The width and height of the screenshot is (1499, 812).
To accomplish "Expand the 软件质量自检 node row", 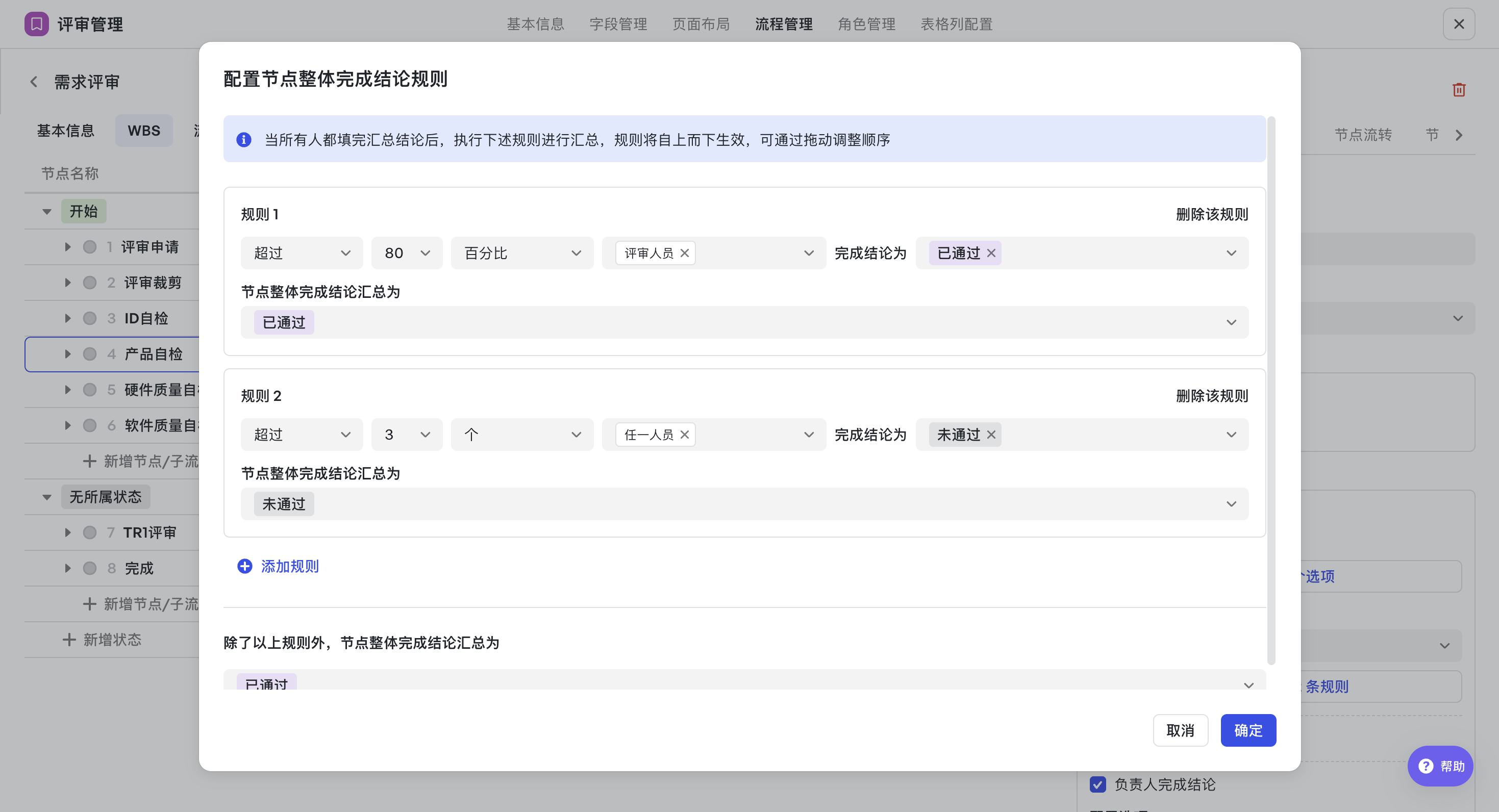I will tap(67, 425).
